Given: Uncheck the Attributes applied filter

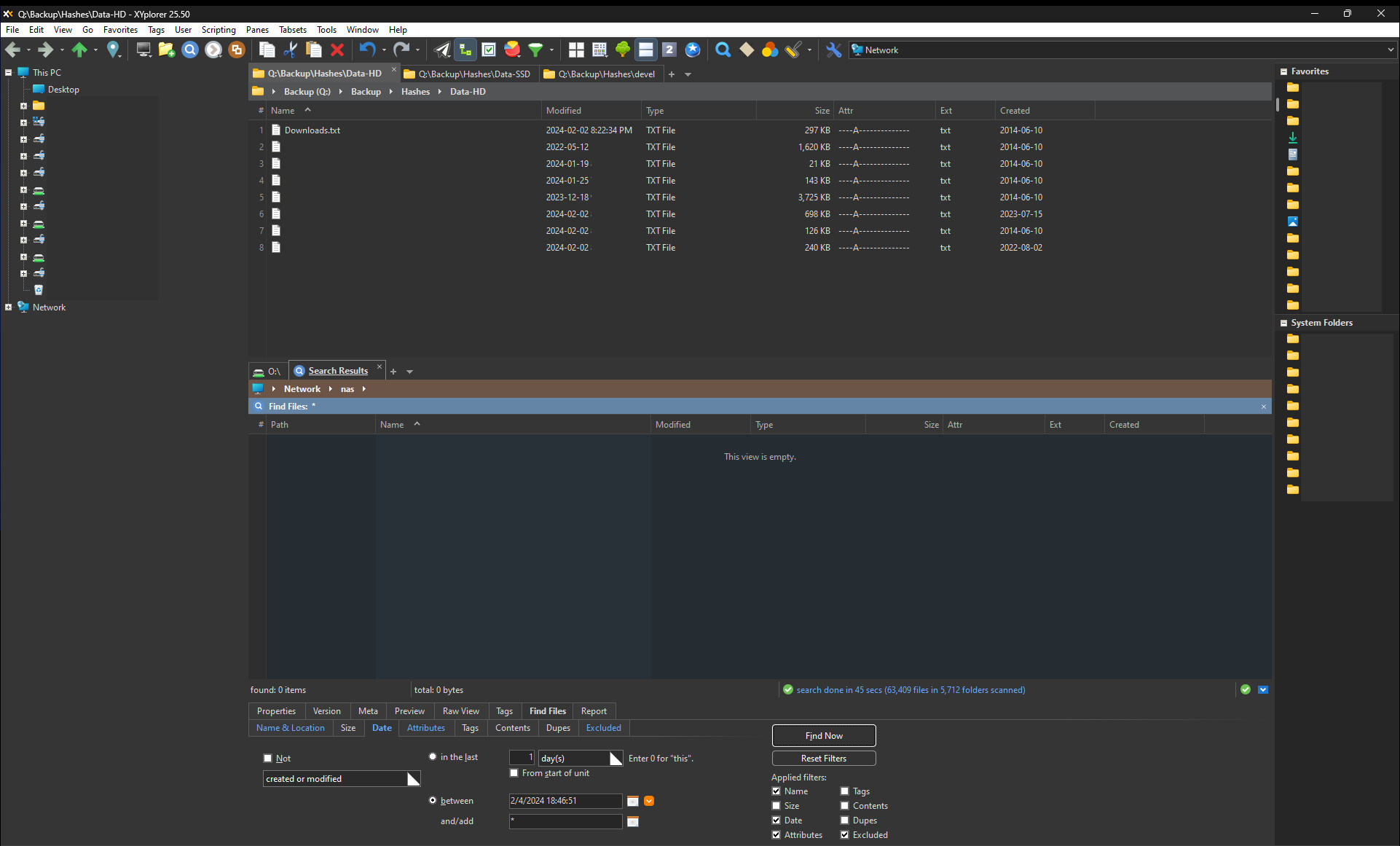Looking at the screenshot, I should [776, 835].
